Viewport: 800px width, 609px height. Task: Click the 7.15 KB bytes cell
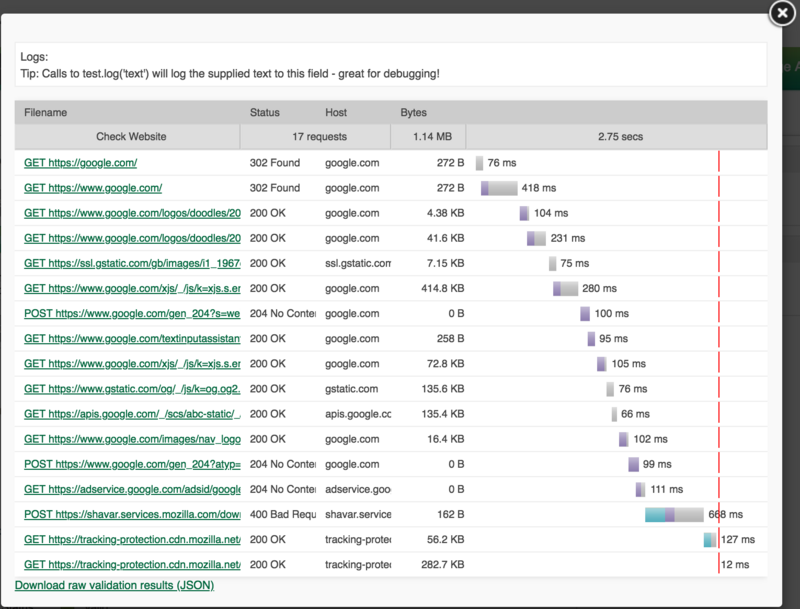445,263
